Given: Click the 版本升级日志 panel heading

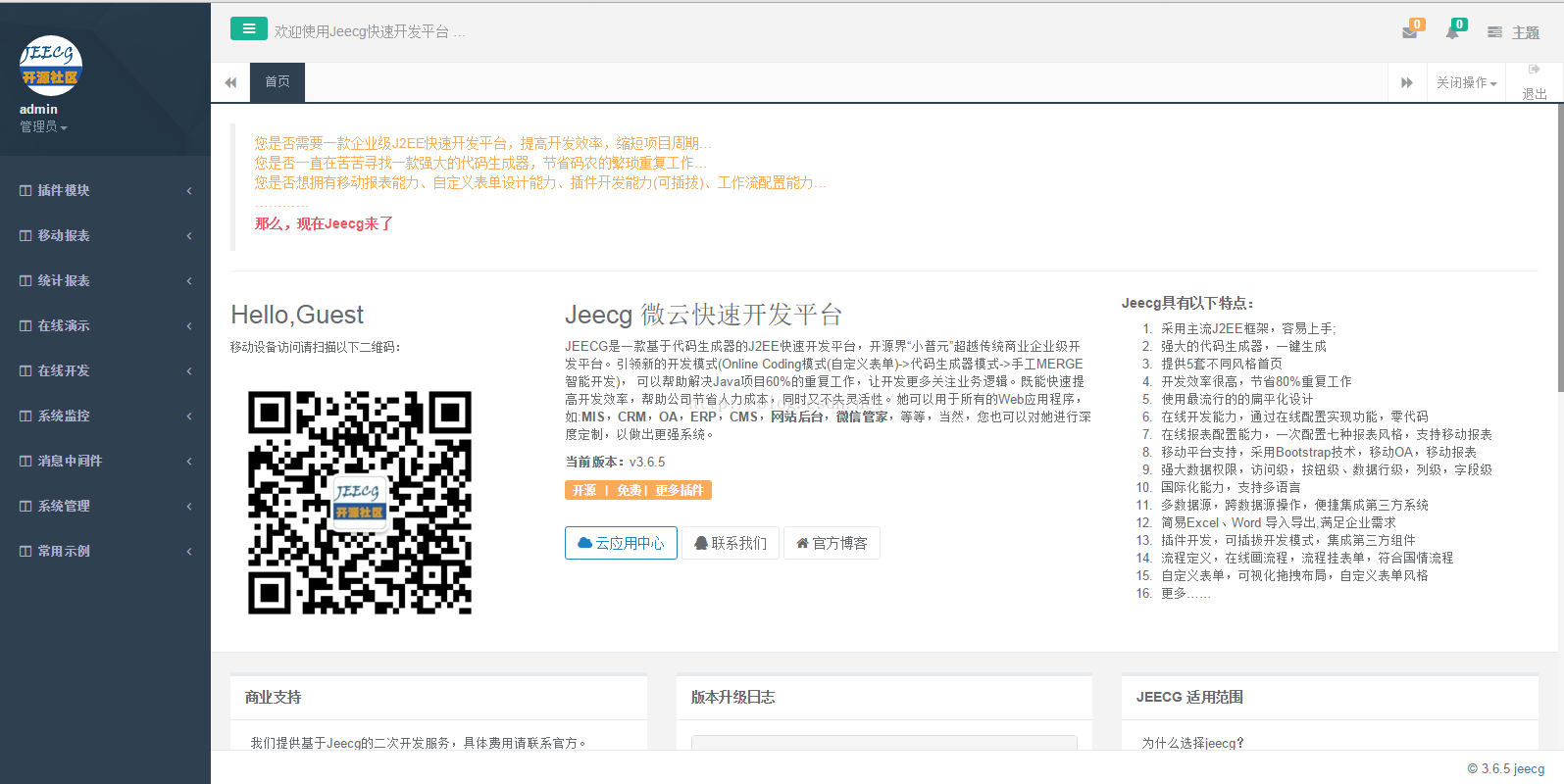Looking at the screenshot, I should tap(732, 697).
